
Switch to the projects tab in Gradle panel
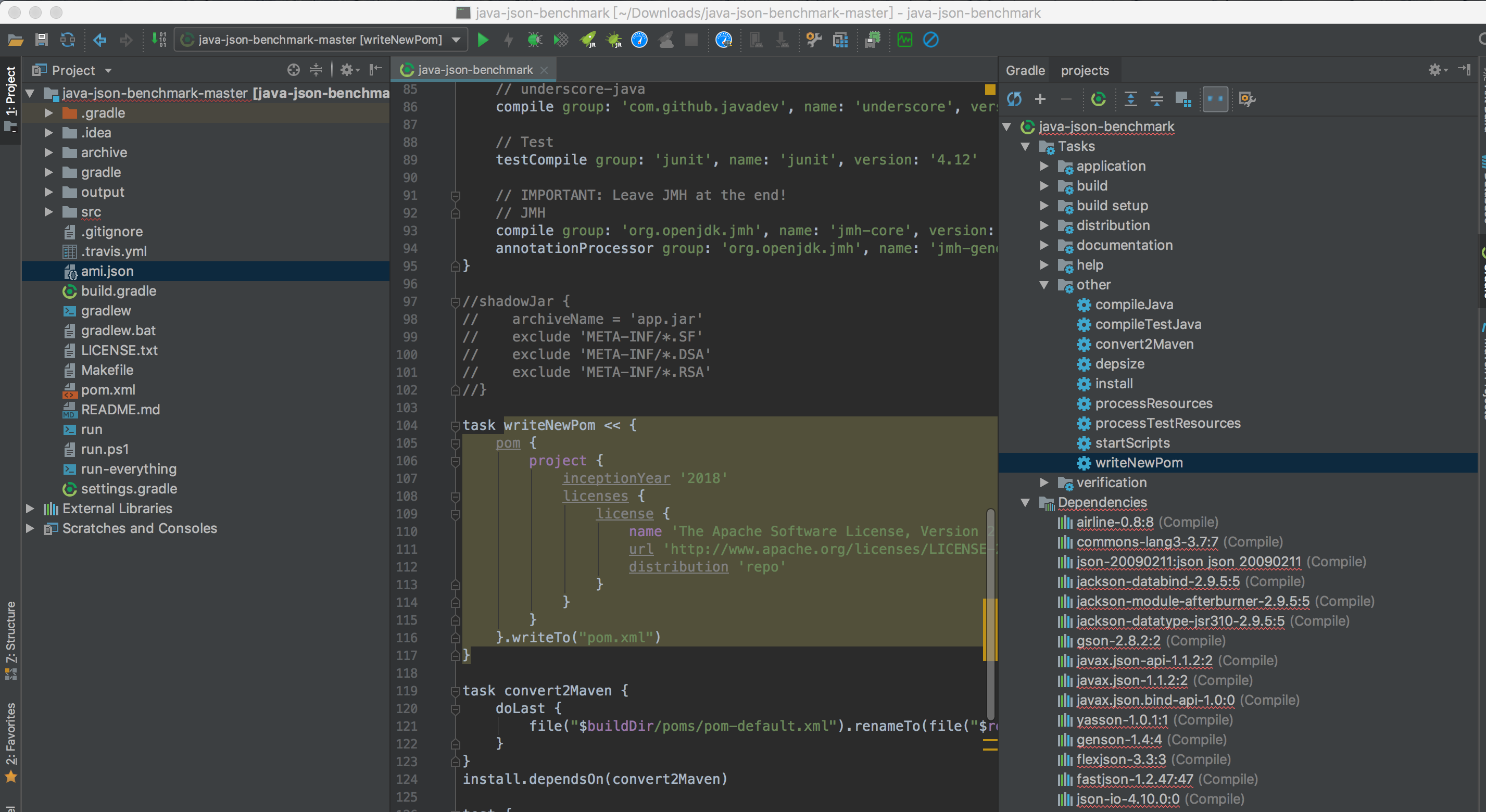click(x=1085, y=70)
